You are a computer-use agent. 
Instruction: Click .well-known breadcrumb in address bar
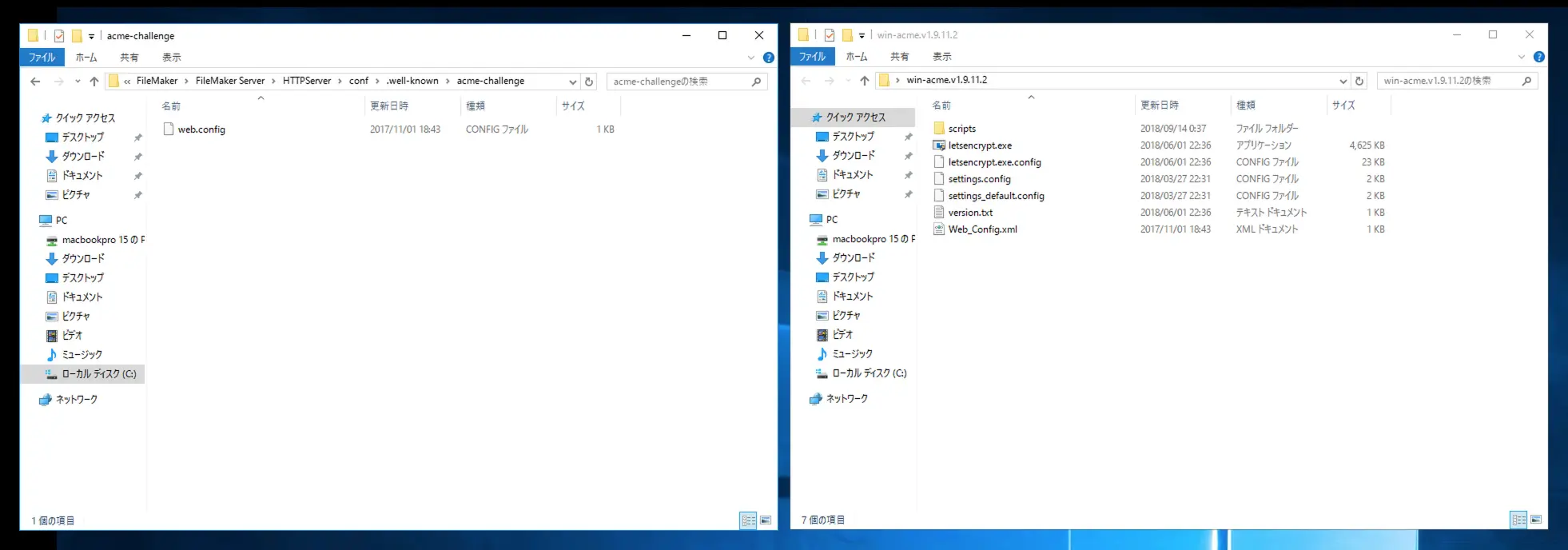pyautogui.click(x=412, y=81)
